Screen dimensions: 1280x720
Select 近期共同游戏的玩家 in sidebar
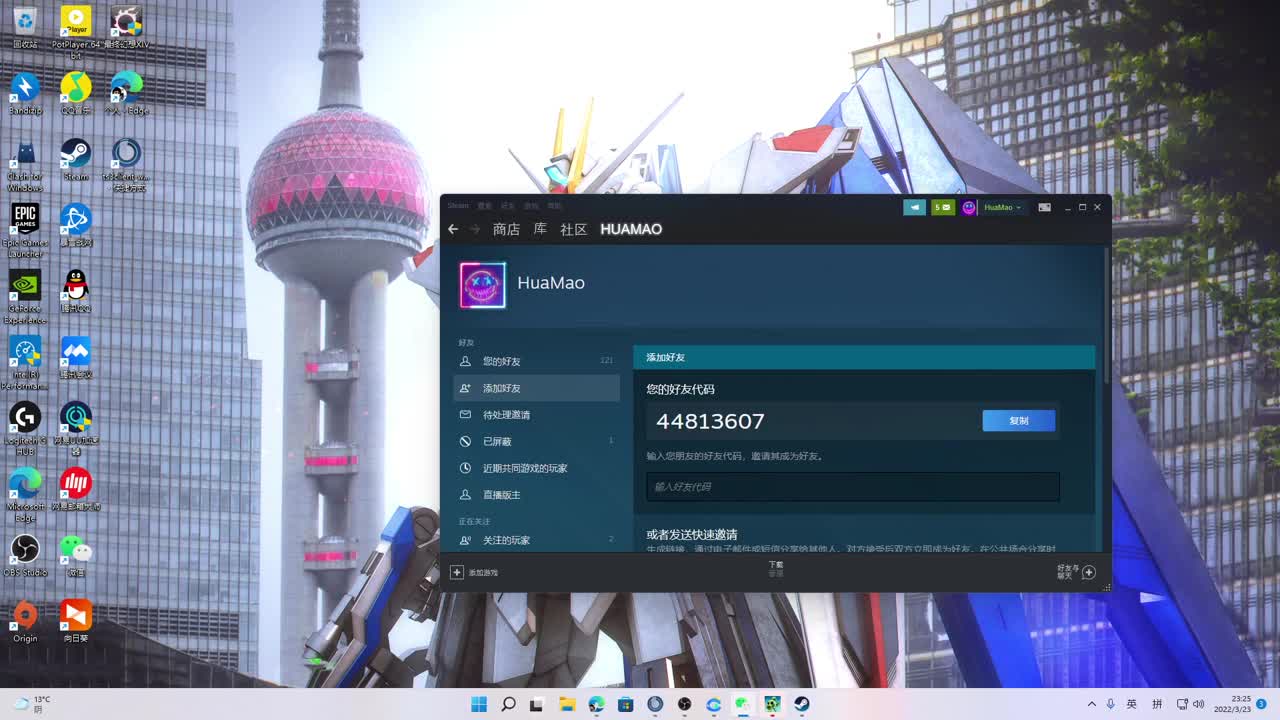tap(524, 468)
